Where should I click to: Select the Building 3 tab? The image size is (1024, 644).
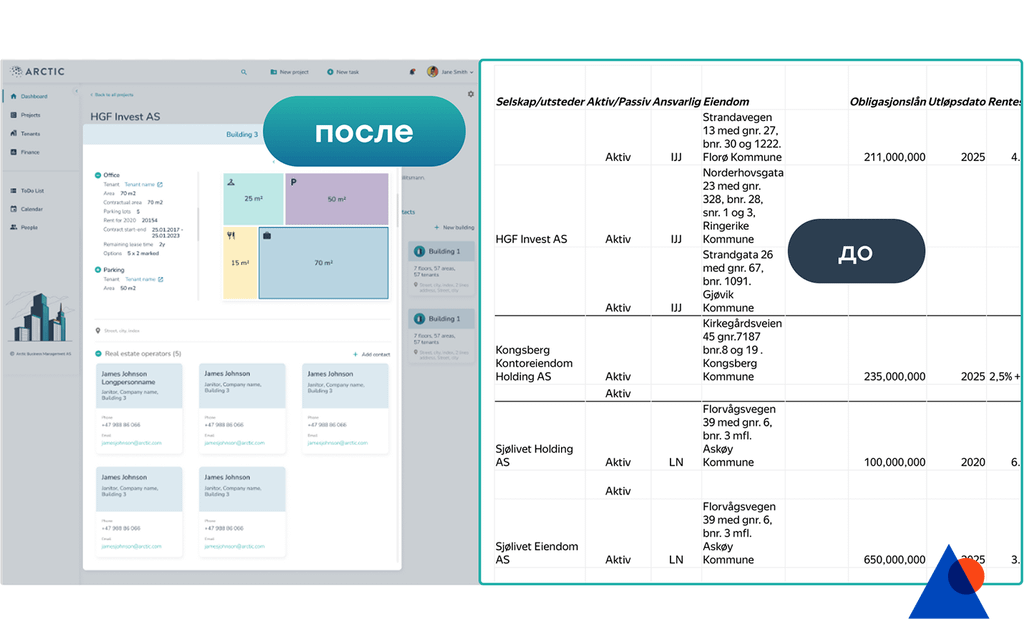point(242,135)
